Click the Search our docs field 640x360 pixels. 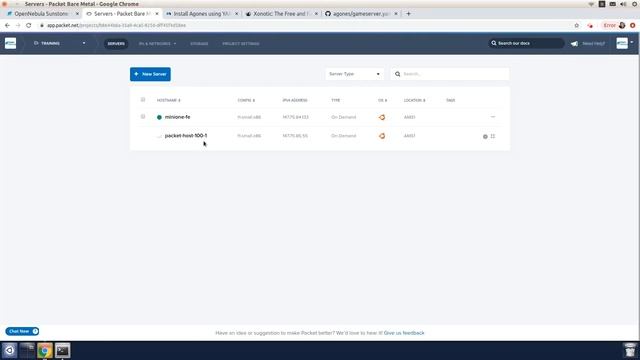click(x=527, y=43)
